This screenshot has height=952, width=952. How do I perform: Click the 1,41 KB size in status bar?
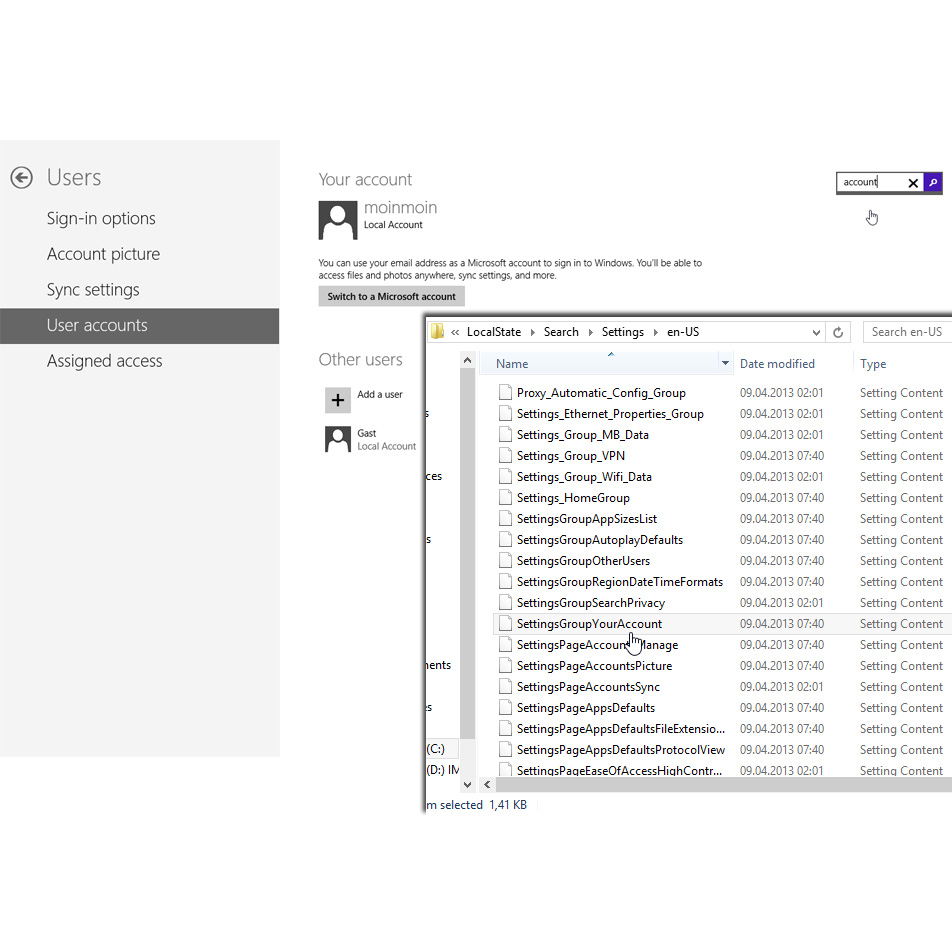coord(508,805)
